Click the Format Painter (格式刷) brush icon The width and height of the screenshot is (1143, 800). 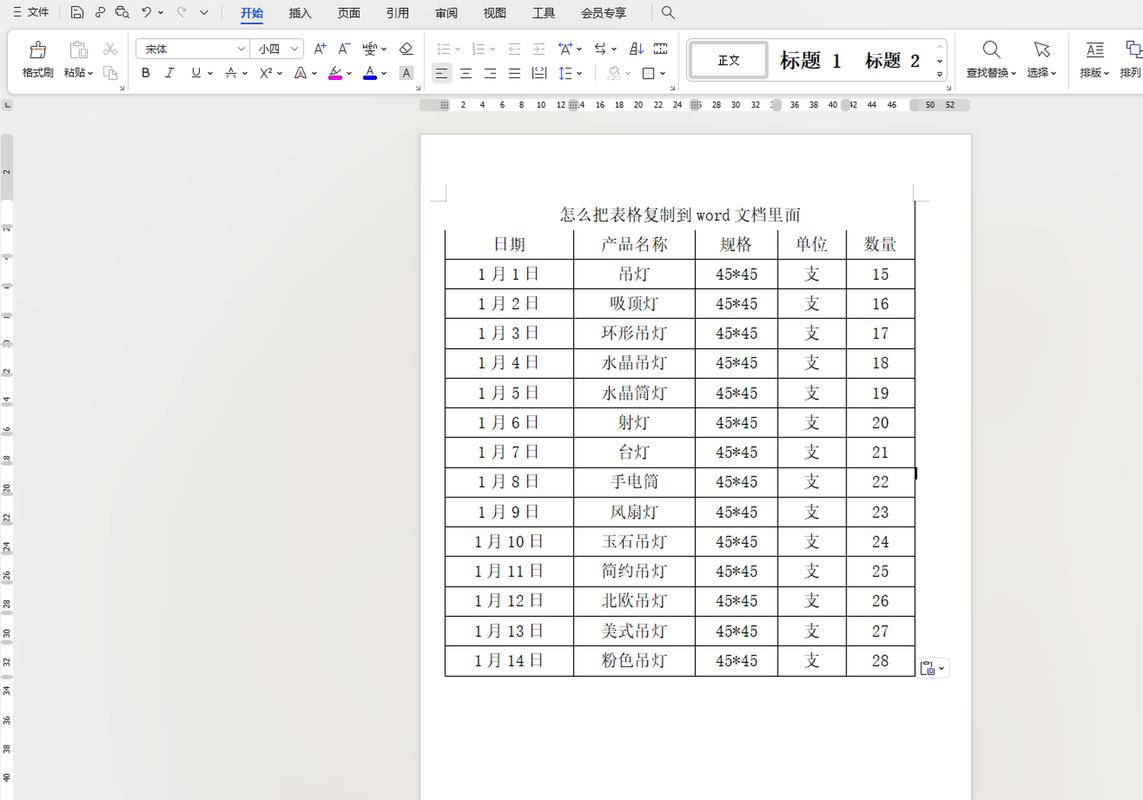[x=37, y=50]
